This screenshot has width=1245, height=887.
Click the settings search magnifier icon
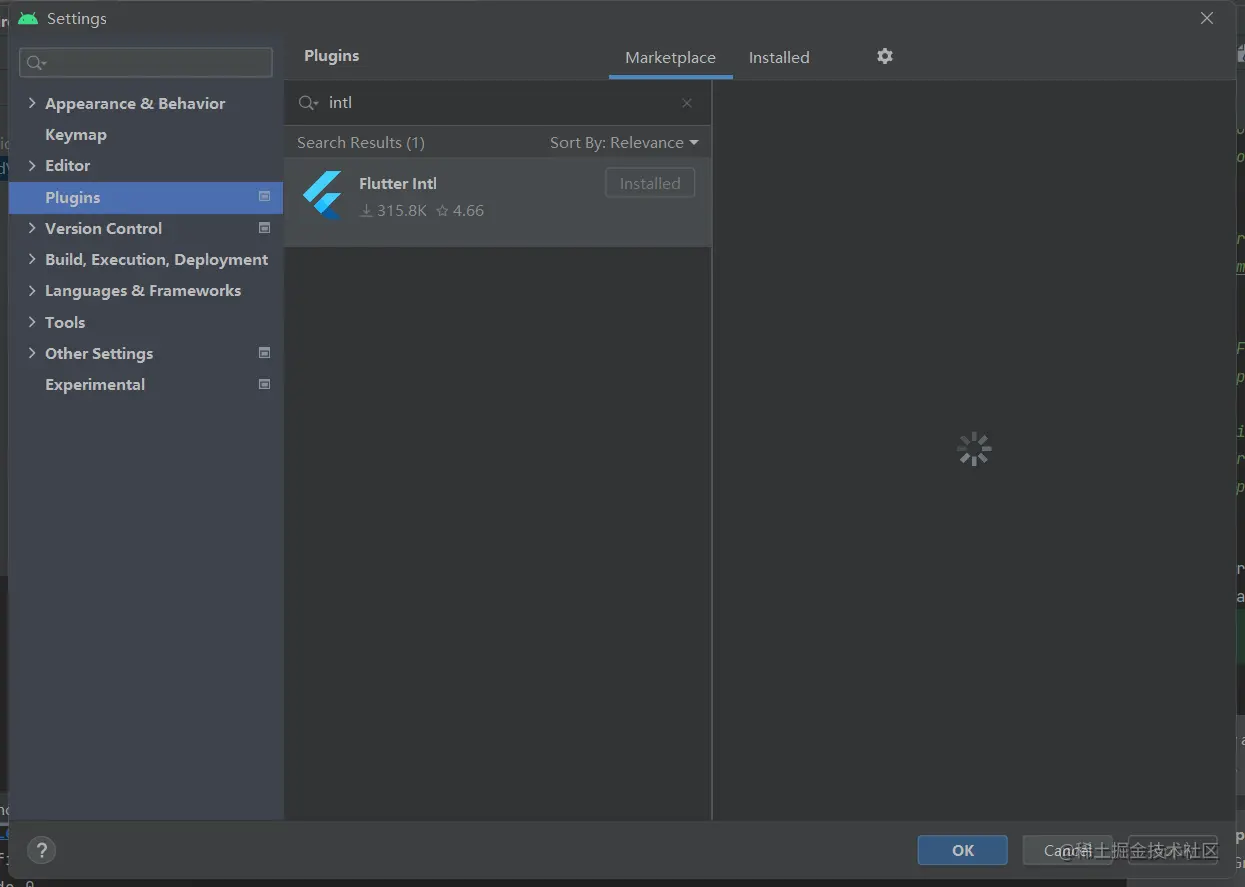point(36,63)
